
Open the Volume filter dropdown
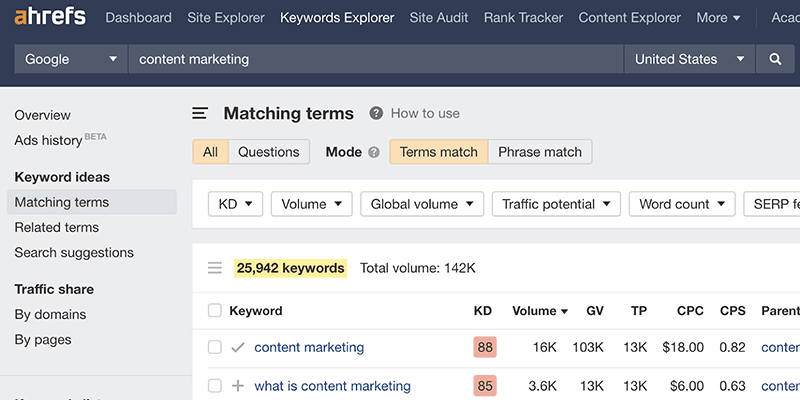[311, 204]
